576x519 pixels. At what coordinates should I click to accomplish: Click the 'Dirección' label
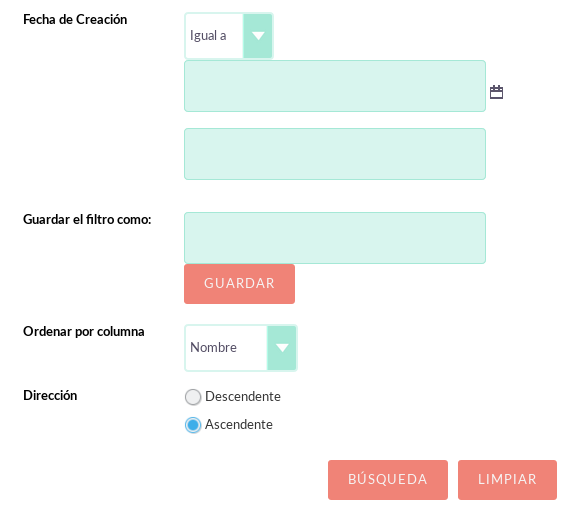50,396
